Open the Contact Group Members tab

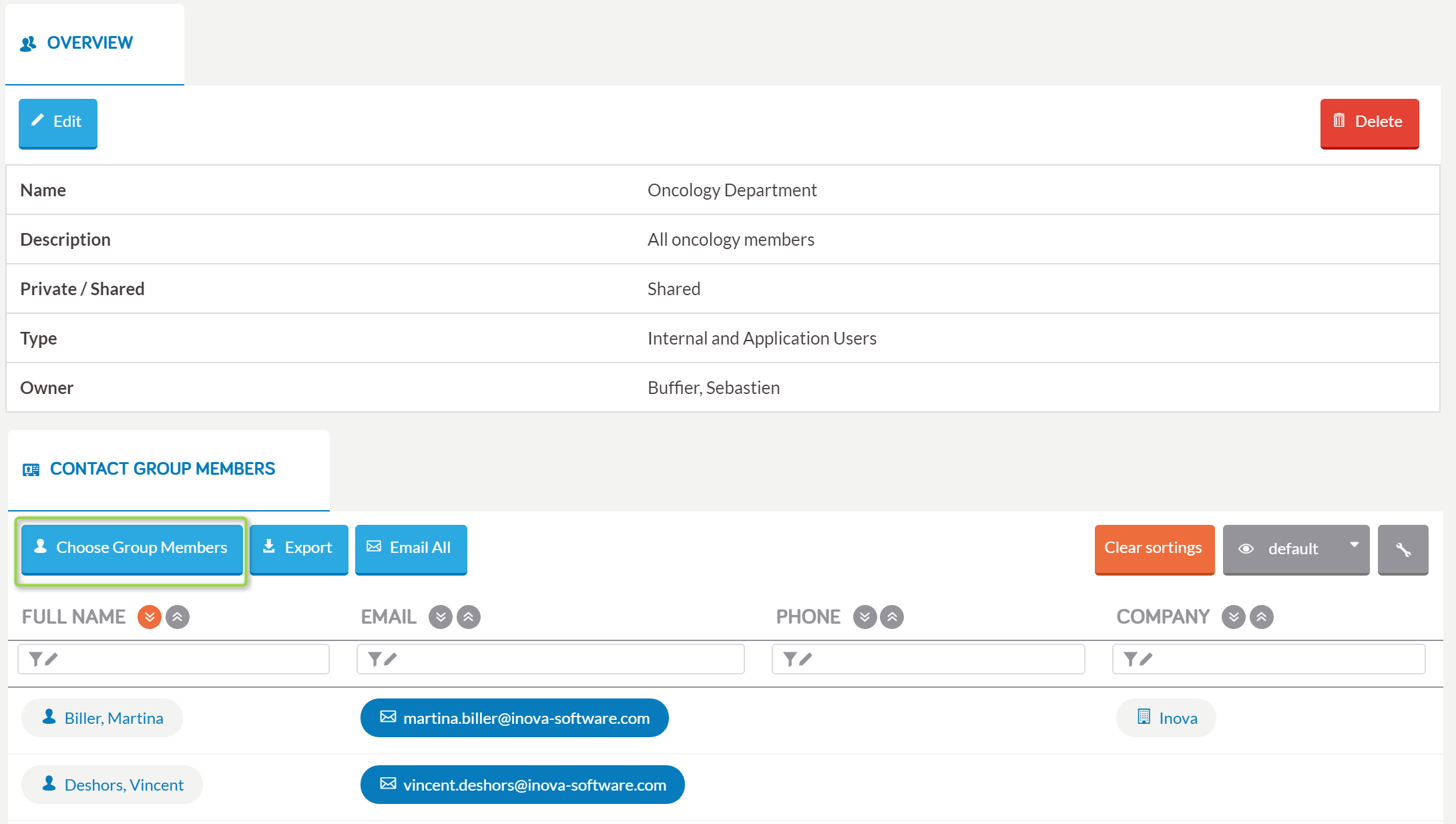pos(168,469)
